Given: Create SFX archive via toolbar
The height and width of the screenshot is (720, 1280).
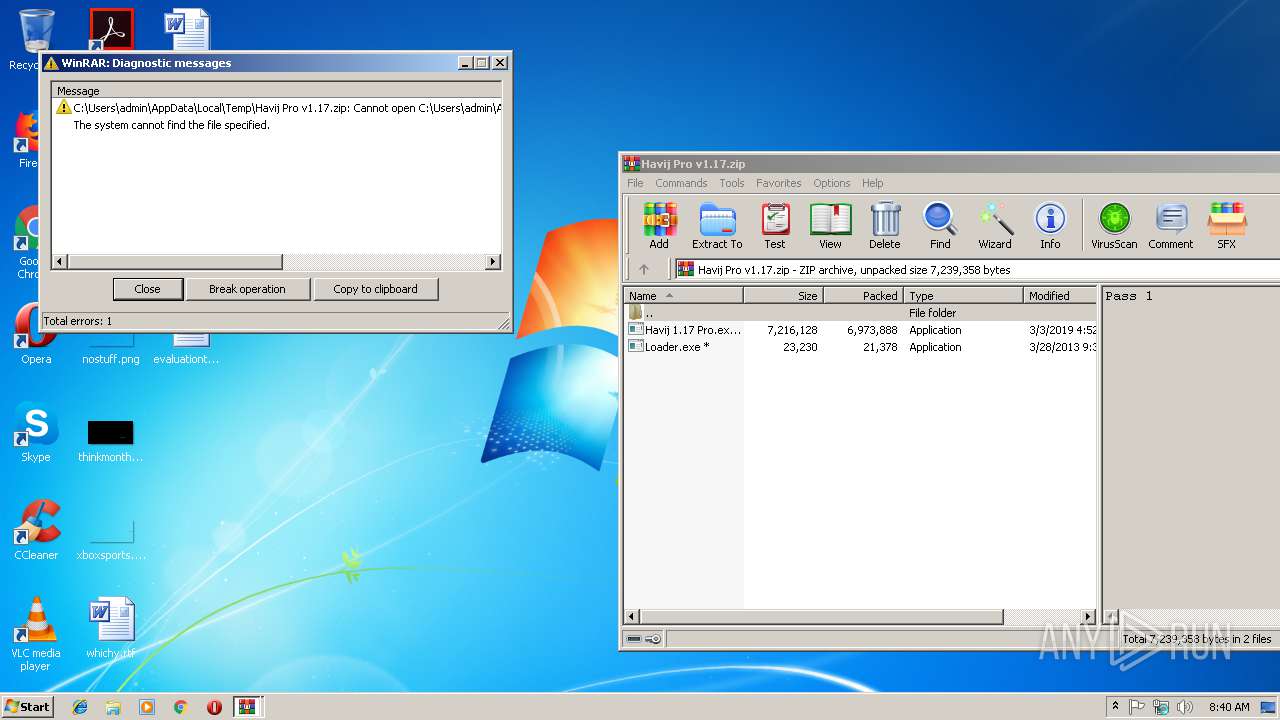Looking at the screenshot, I should tap(1226, 225).
